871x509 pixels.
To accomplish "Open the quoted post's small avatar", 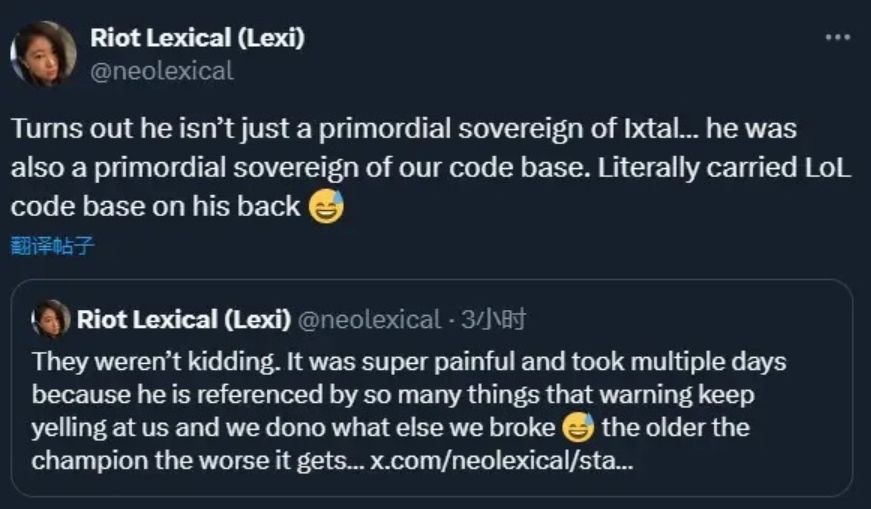I will (51, 319).
